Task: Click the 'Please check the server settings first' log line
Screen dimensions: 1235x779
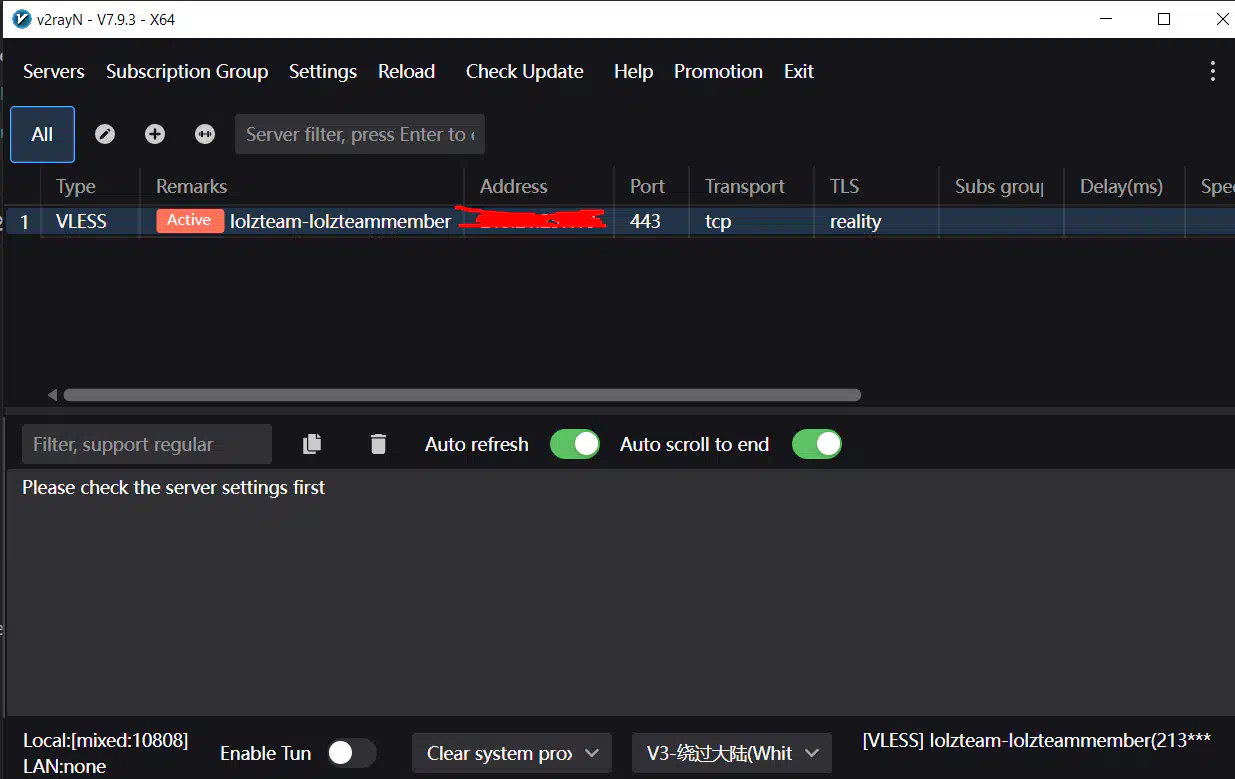Action: click(x=174, y=487)
